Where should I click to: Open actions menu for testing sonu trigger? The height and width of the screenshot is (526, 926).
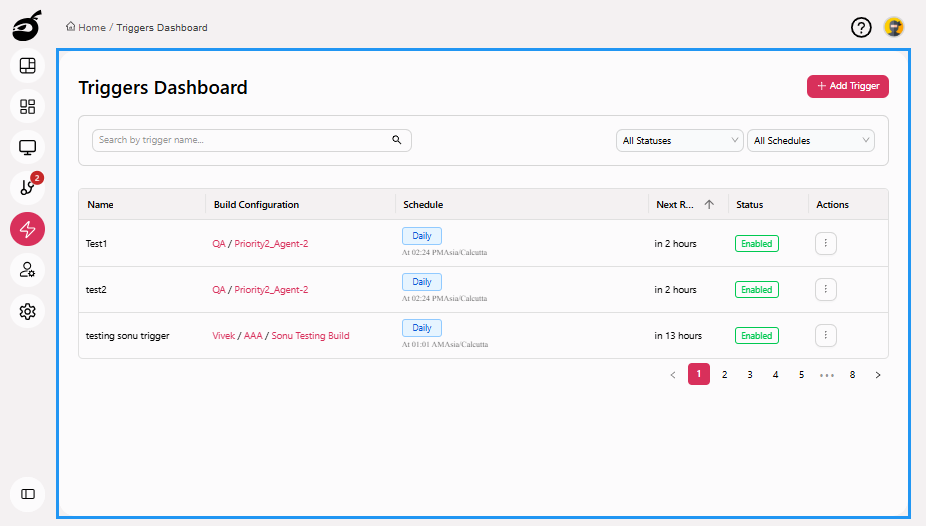825,336
